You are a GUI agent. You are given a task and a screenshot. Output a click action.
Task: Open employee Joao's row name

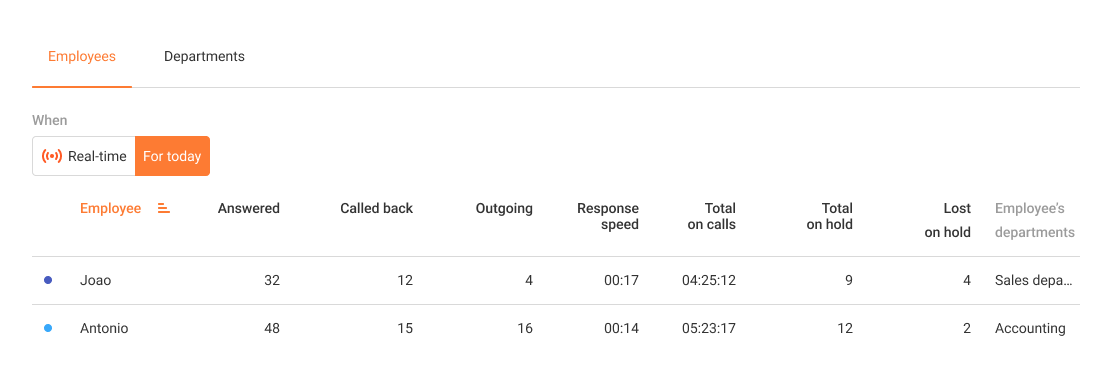pos(96,280)
